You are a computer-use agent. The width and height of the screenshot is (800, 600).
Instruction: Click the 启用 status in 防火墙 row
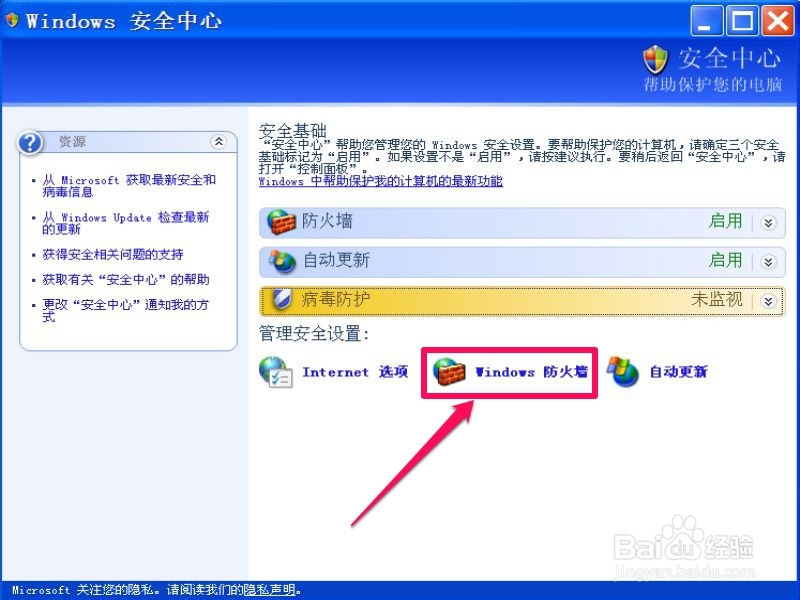click(x=726, y=221)
